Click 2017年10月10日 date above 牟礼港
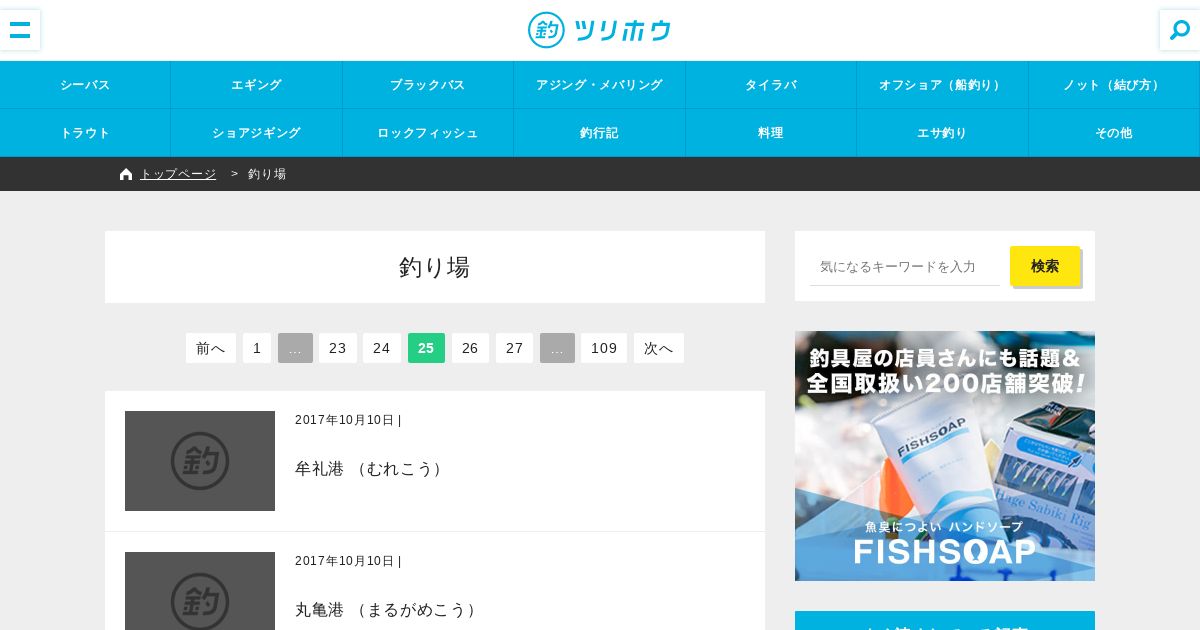Screen dimensions: 1200x630 (345, 420)
